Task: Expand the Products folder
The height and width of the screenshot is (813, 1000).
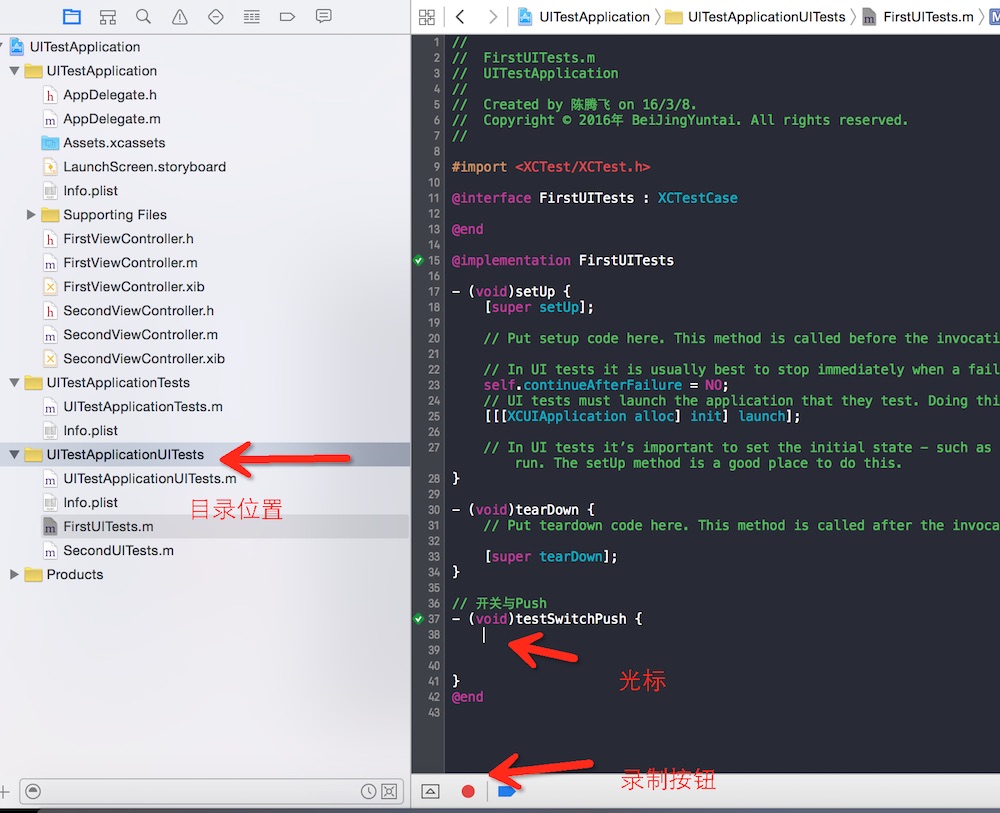Action: (14, 575)
